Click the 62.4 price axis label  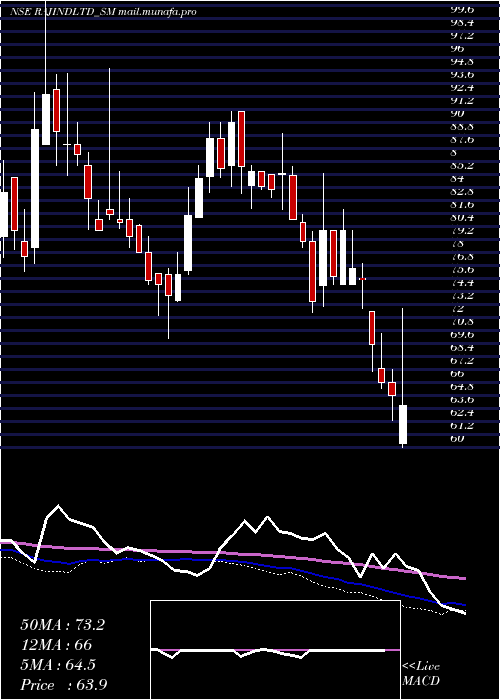click(x=464, y=412)
